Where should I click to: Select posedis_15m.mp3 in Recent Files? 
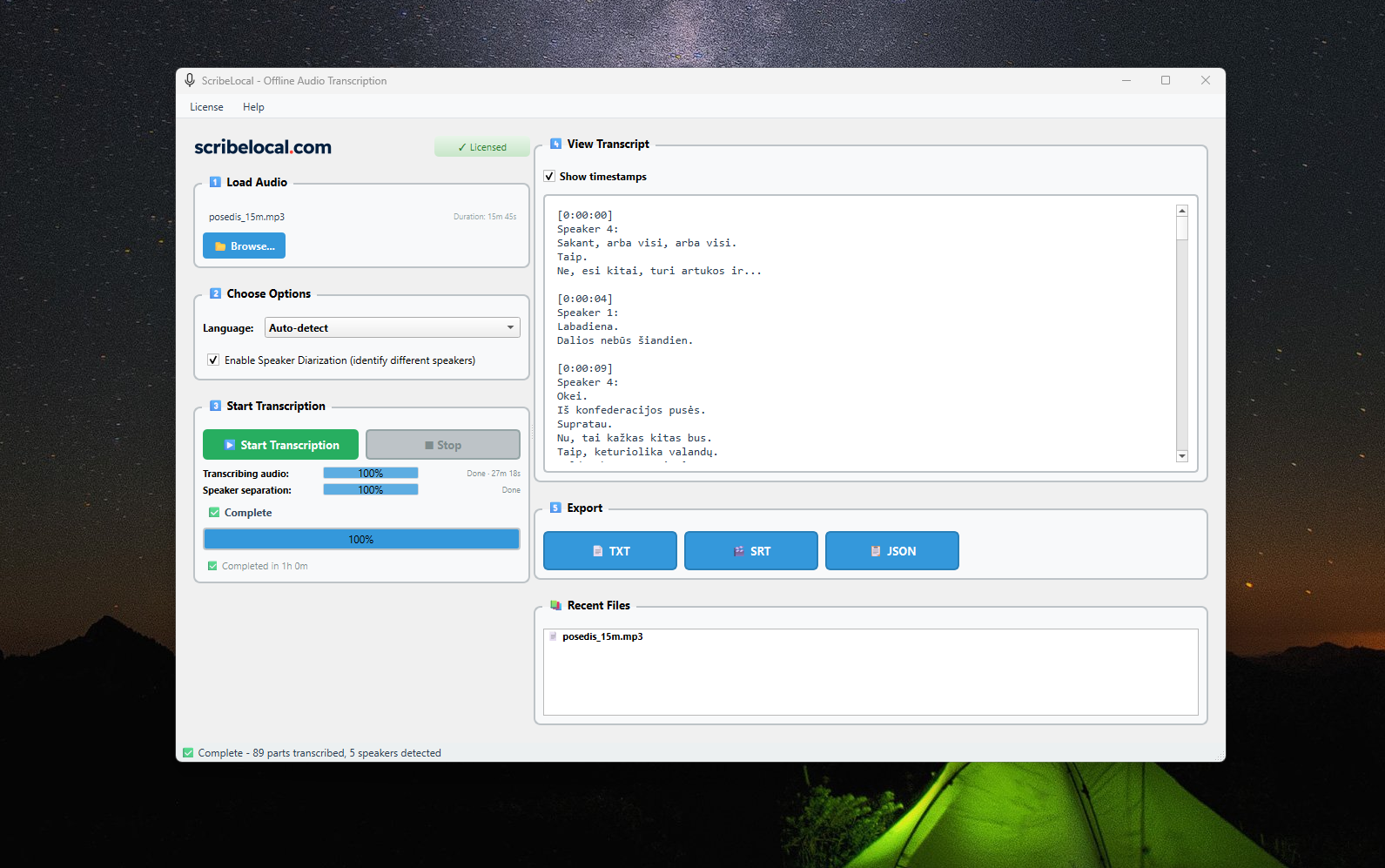pyautogui.click(x=602, y=636)
